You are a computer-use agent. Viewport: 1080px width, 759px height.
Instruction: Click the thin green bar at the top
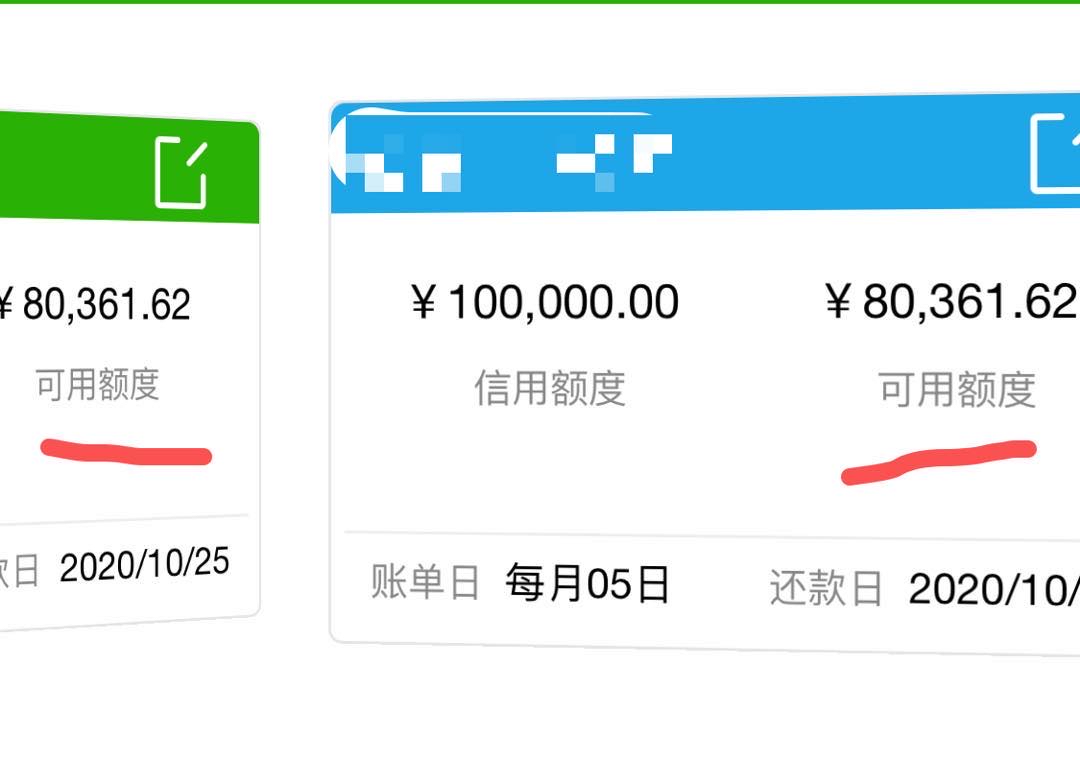click(x=540, y=2)
